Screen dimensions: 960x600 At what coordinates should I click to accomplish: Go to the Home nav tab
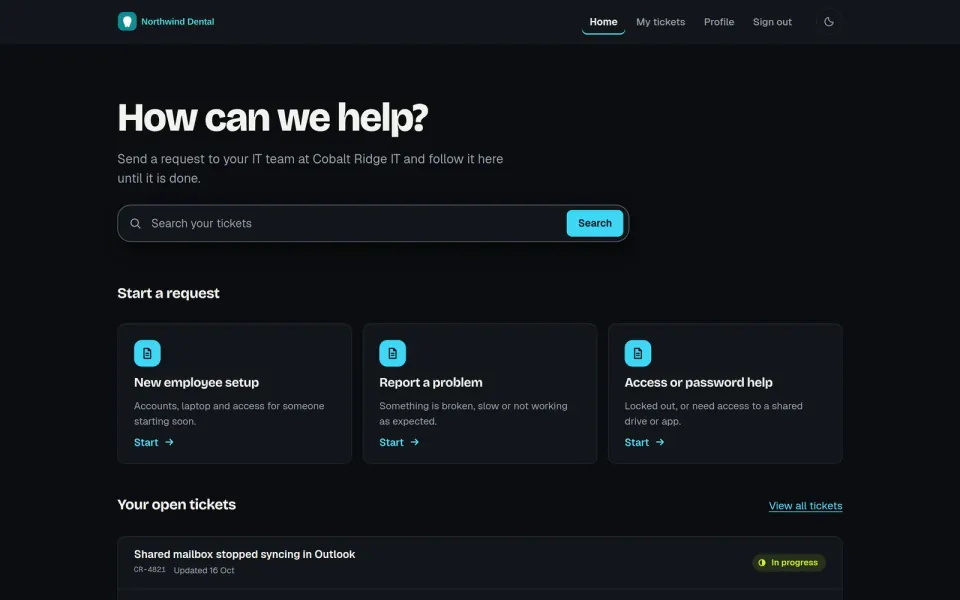pyautogui.click(x=603, y=22)
